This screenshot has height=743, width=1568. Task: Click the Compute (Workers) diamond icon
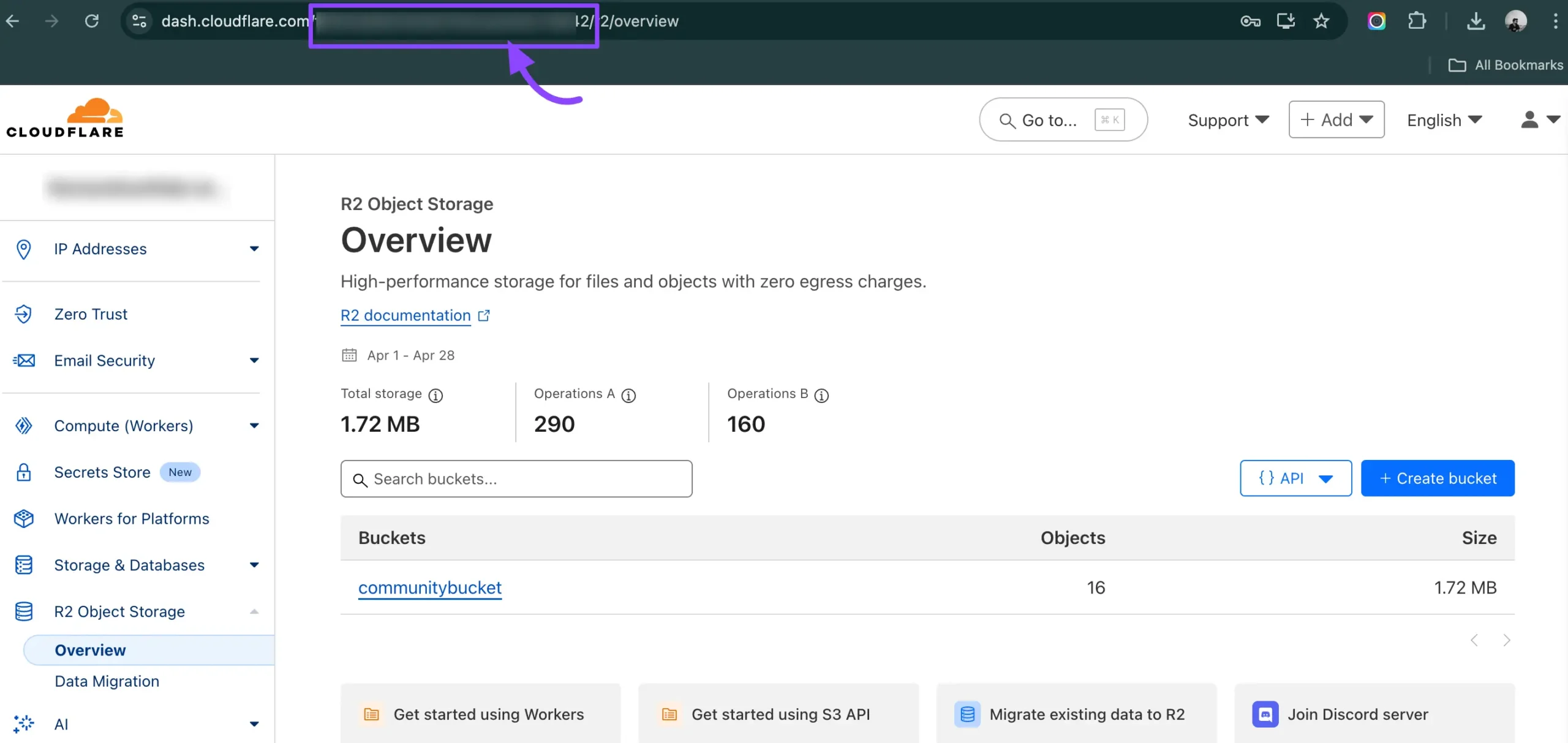click(x=23, y=425)
